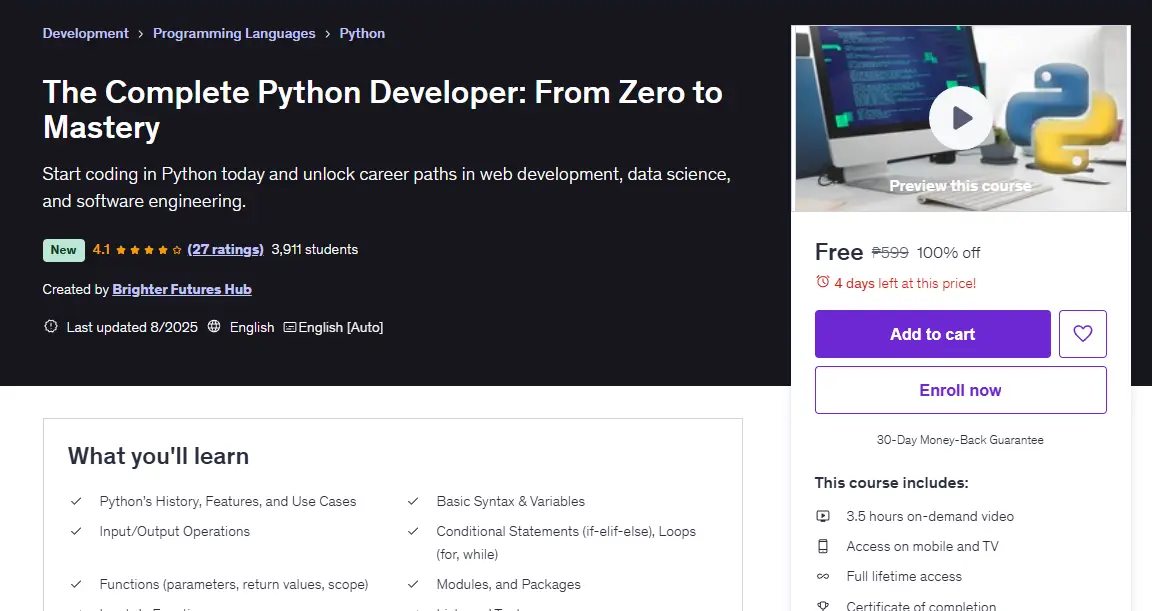Click 'Last updated 8/2025' text
This screenshot has height=611, width=1152.
pos(132,328)
